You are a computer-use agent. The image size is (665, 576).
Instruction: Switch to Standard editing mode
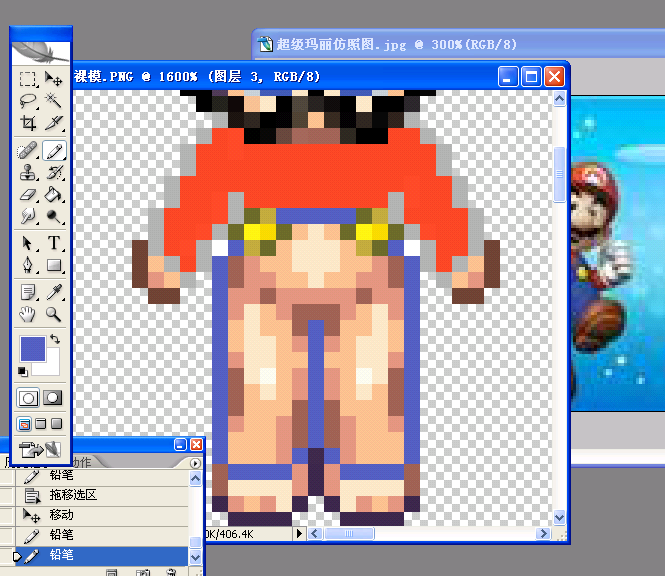[28, 398]
